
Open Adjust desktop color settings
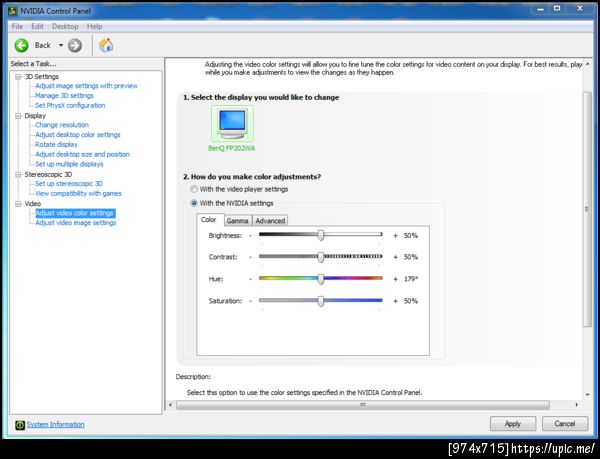pyautogui.click(x=78, y=135)
